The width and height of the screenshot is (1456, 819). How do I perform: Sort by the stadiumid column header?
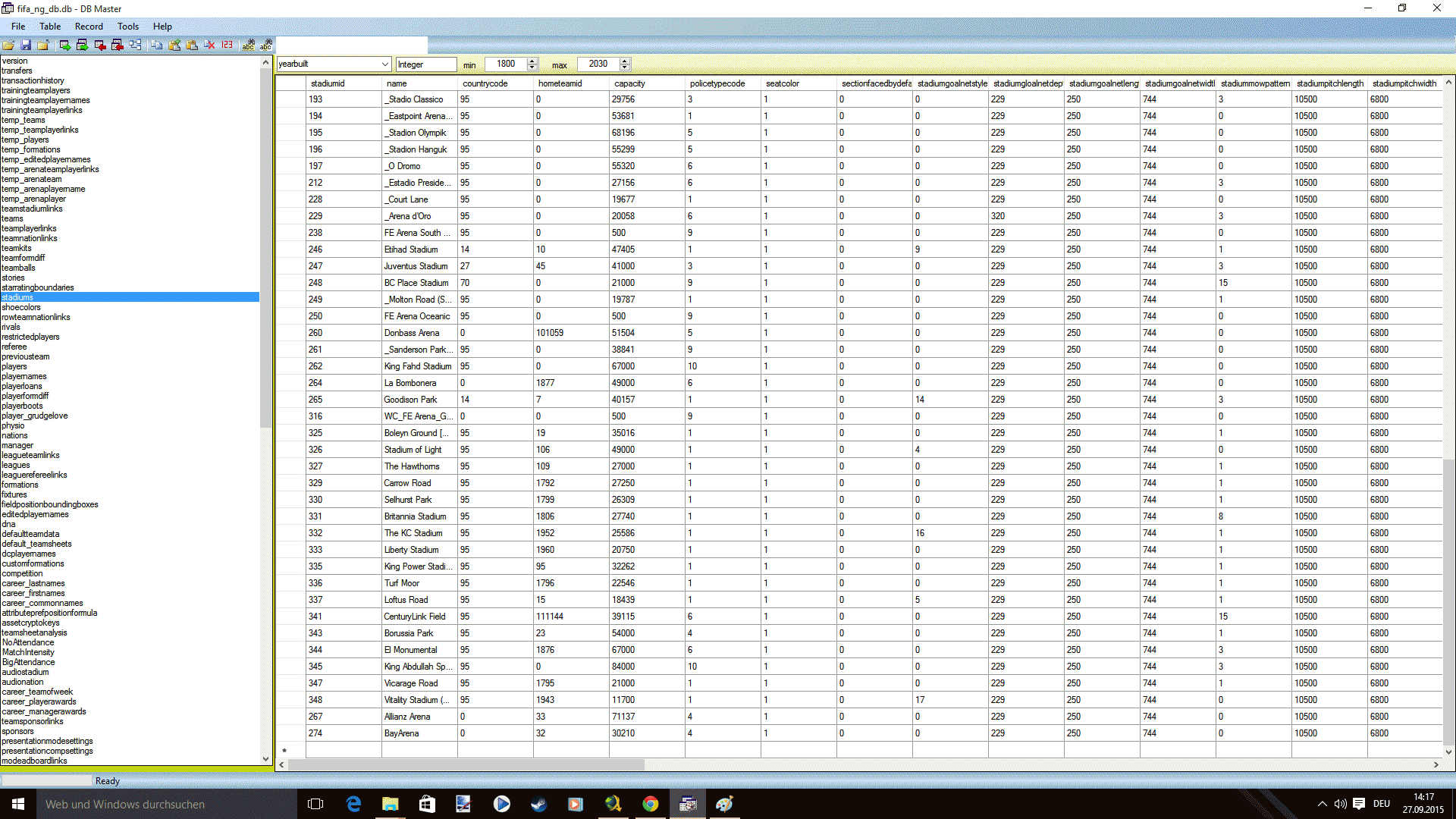pyautogui.click(x=344, y=83)
